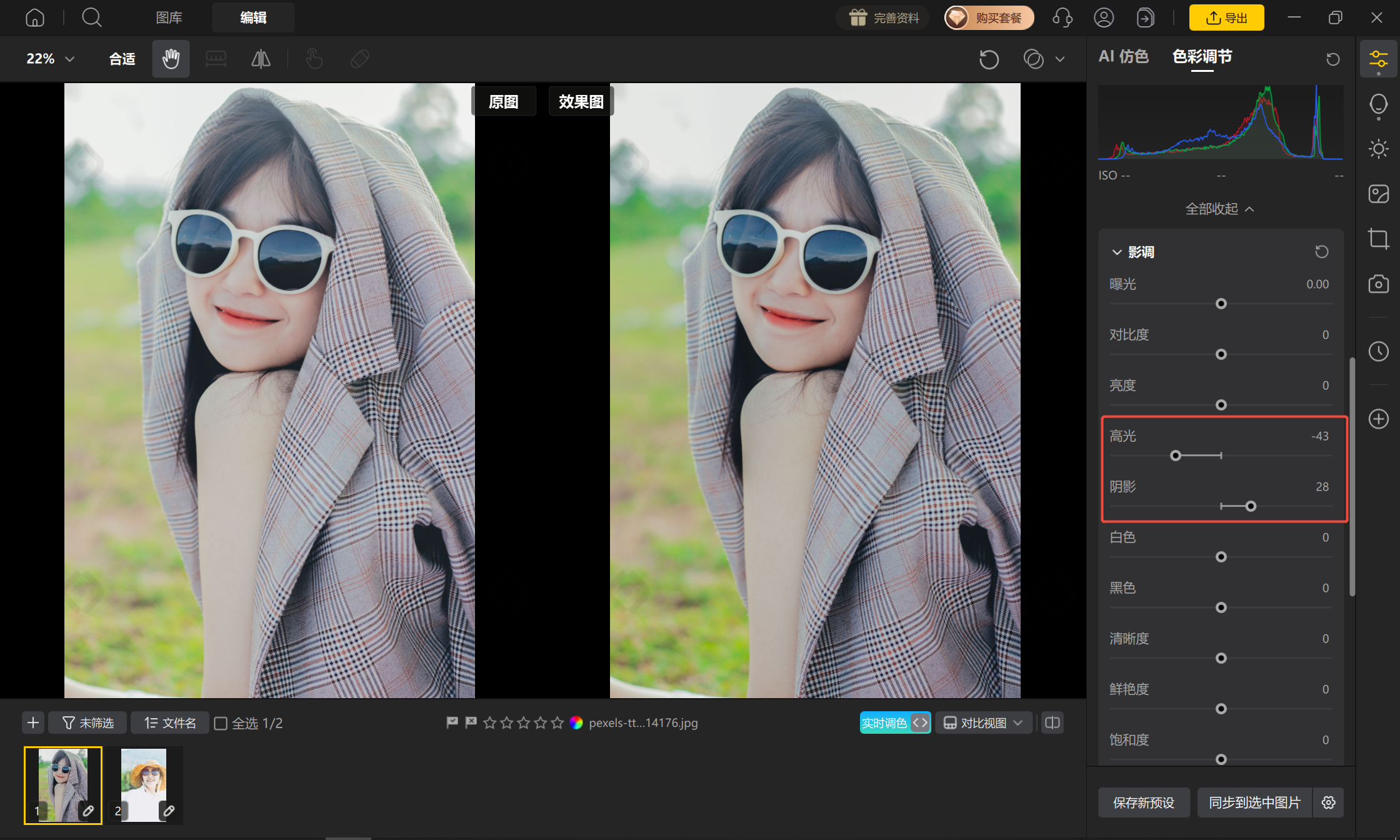1400x840 pixels.
Task: Click the 保存新预设 button
Action: pyautogui.click(x=1144, y=802)
